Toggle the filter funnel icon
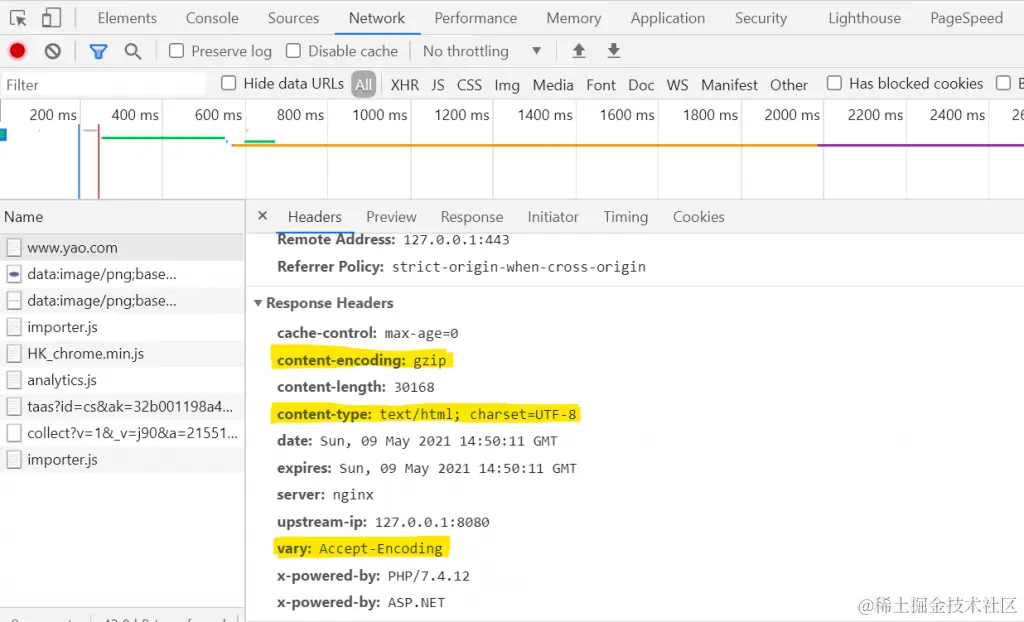 [x=99, y=51]
